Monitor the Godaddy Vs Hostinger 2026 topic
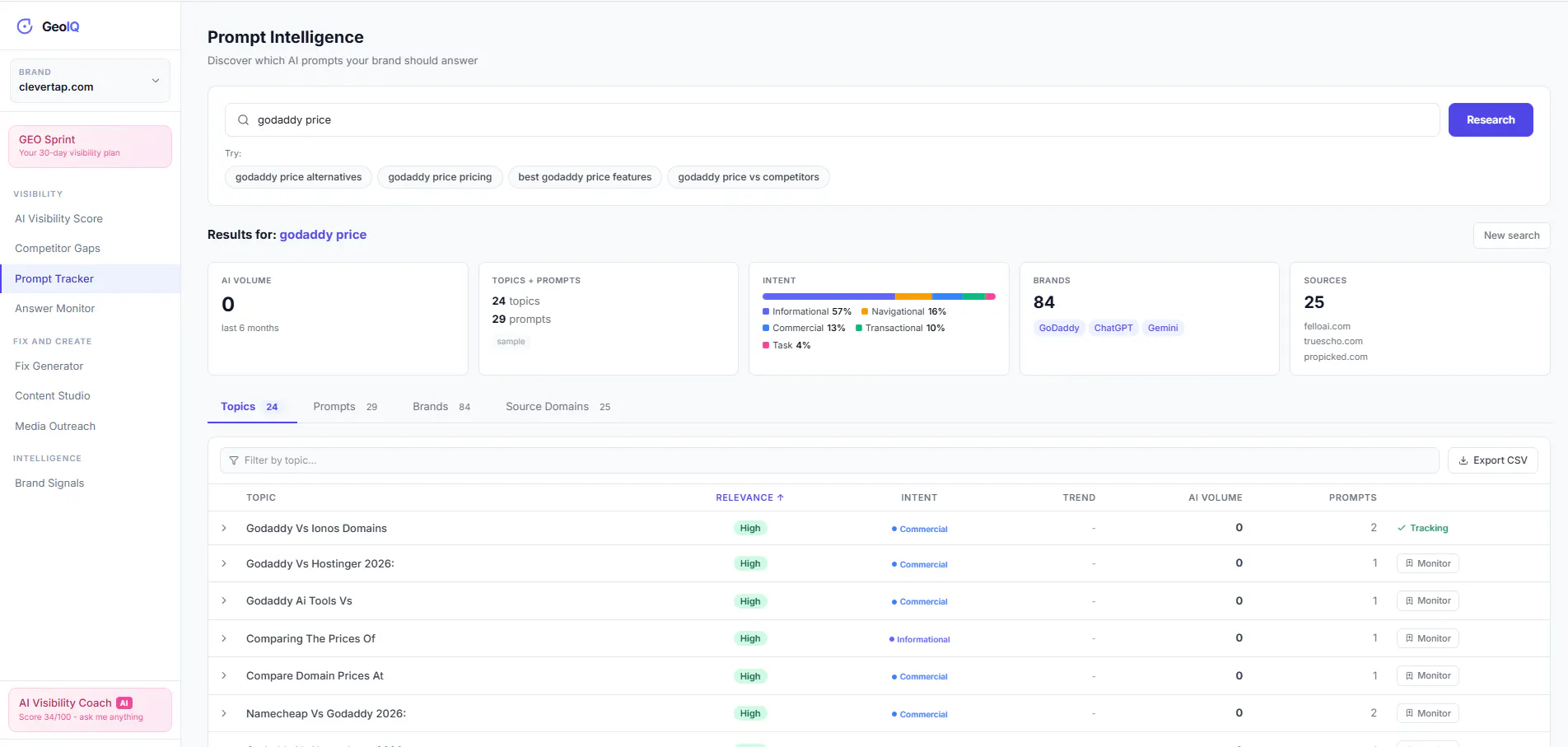 click(1427, 563)
